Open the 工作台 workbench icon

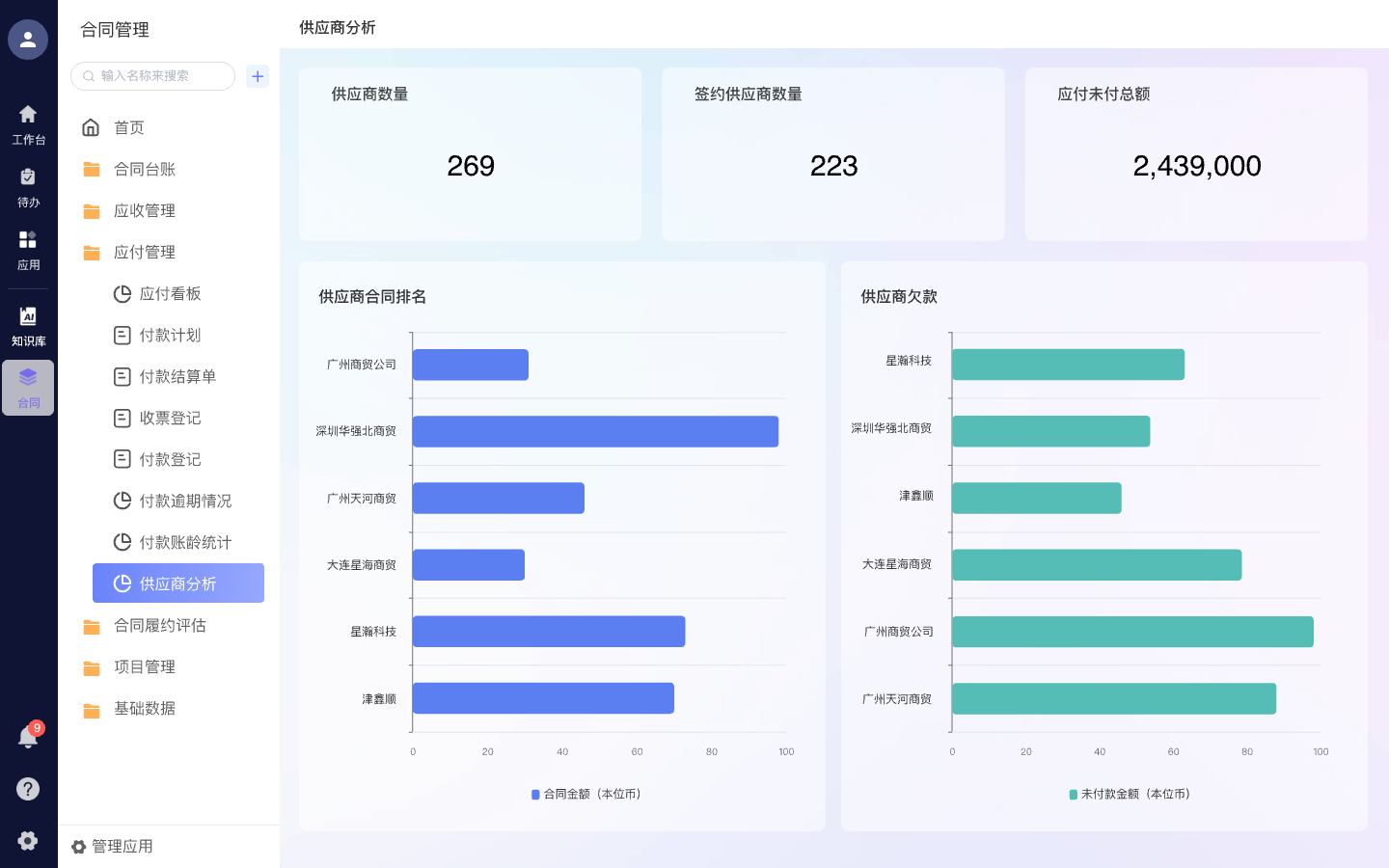coord(28,124)
